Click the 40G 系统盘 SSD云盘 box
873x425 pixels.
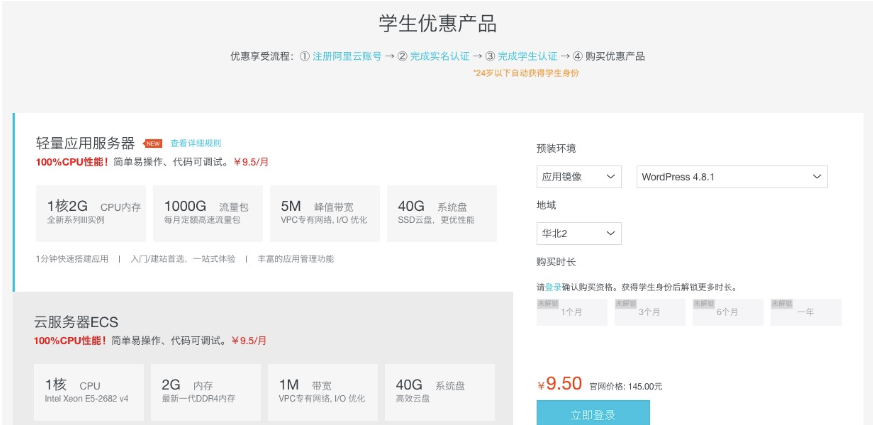[442, 213]
